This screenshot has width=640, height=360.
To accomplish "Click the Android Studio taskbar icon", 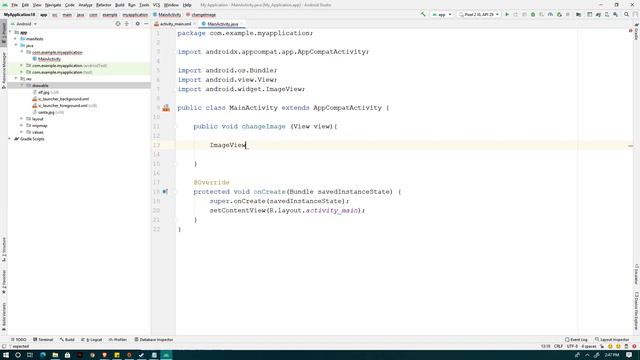I will point(166,355).
